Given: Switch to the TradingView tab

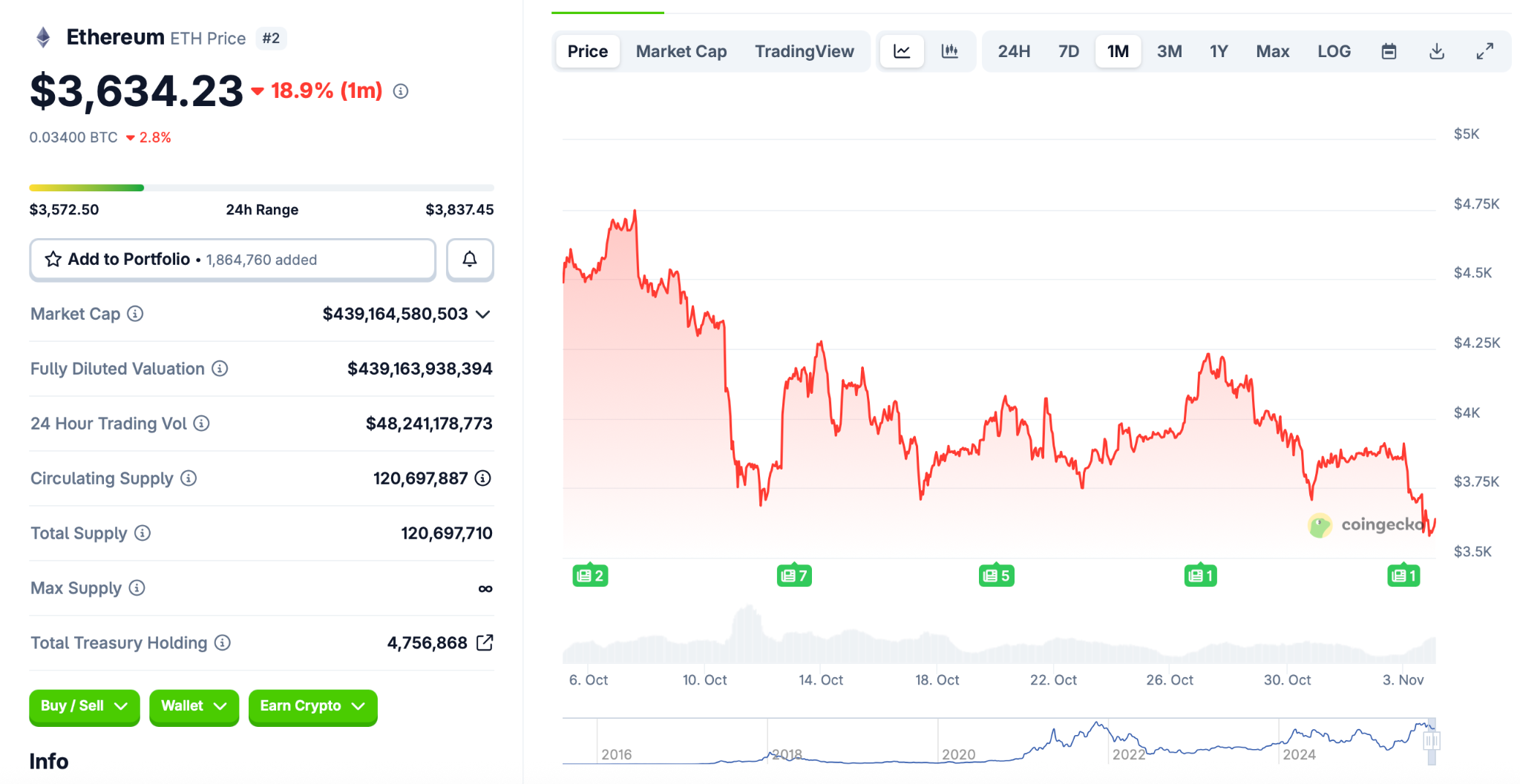Looking at the screenshot, I should [805, 51].
